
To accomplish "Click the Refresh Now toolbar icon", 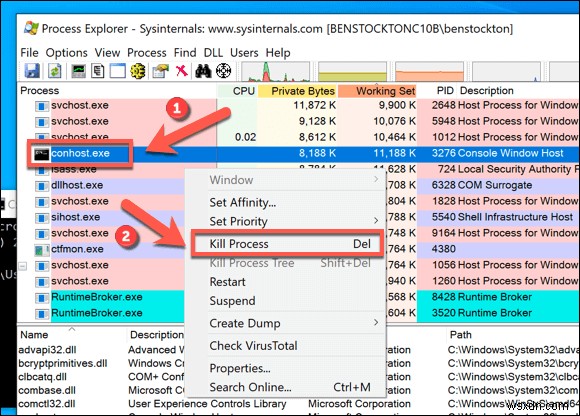I will (x=54, y=70).
